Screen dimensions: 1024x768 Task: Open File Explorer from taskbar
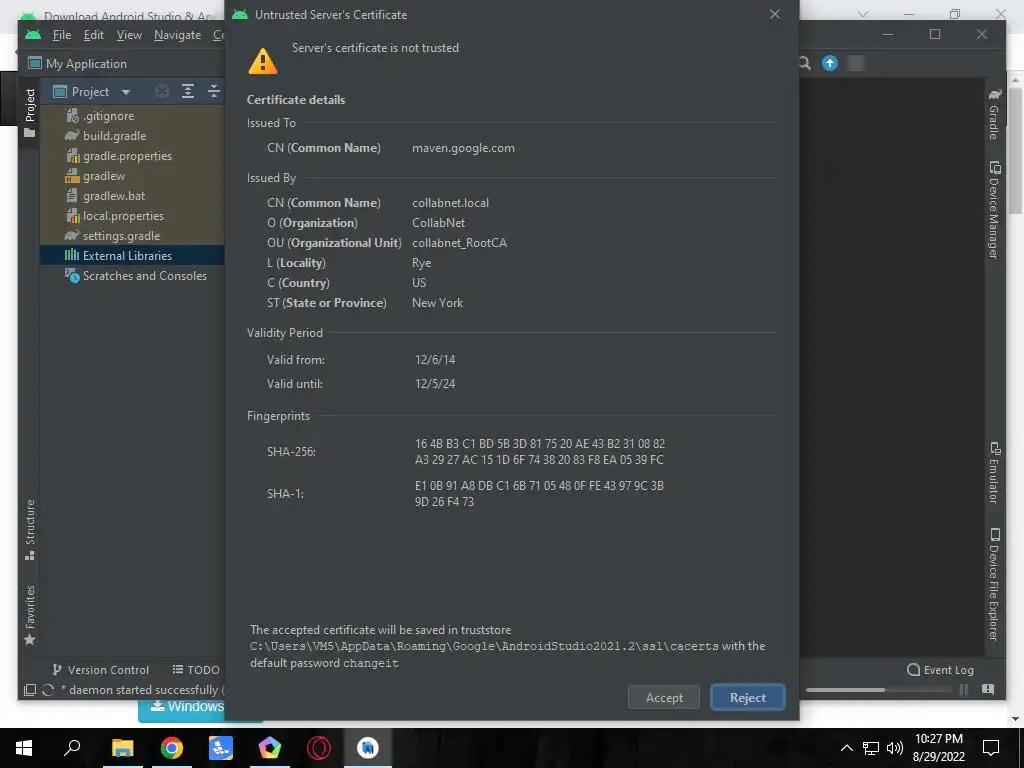click(122, 748)
